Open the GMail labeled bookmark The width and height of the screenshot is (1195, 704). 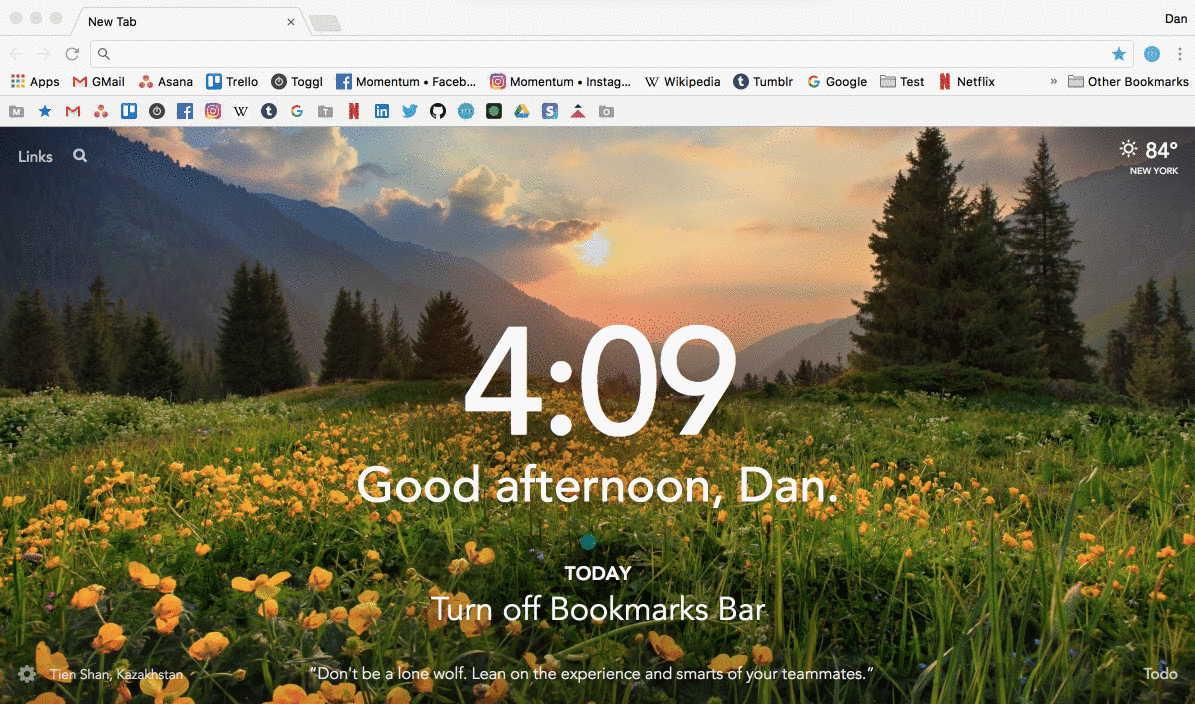click(98, 82)
